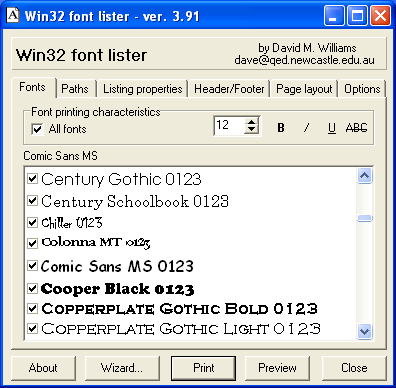
Task: Click the Print button
Action: (204, 368)
